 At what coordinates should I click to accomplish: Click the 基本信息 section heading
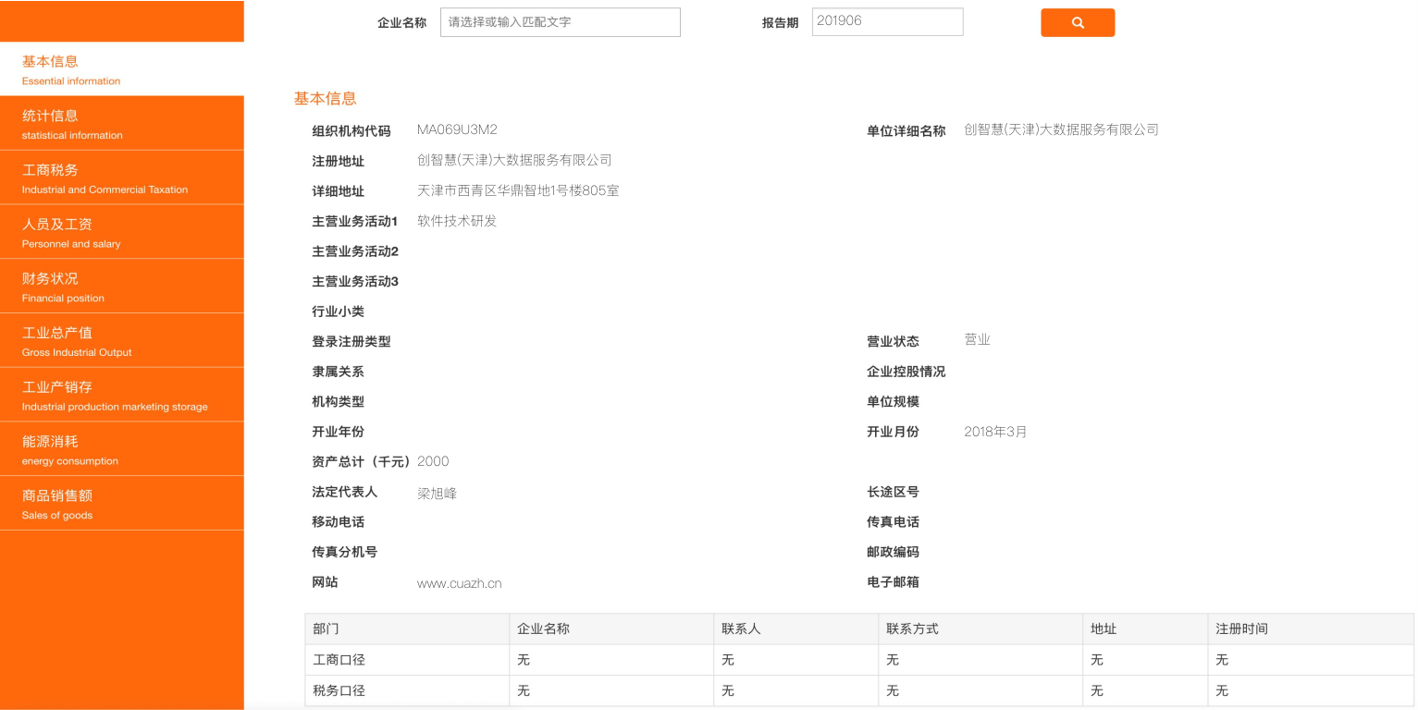[325, 98]
